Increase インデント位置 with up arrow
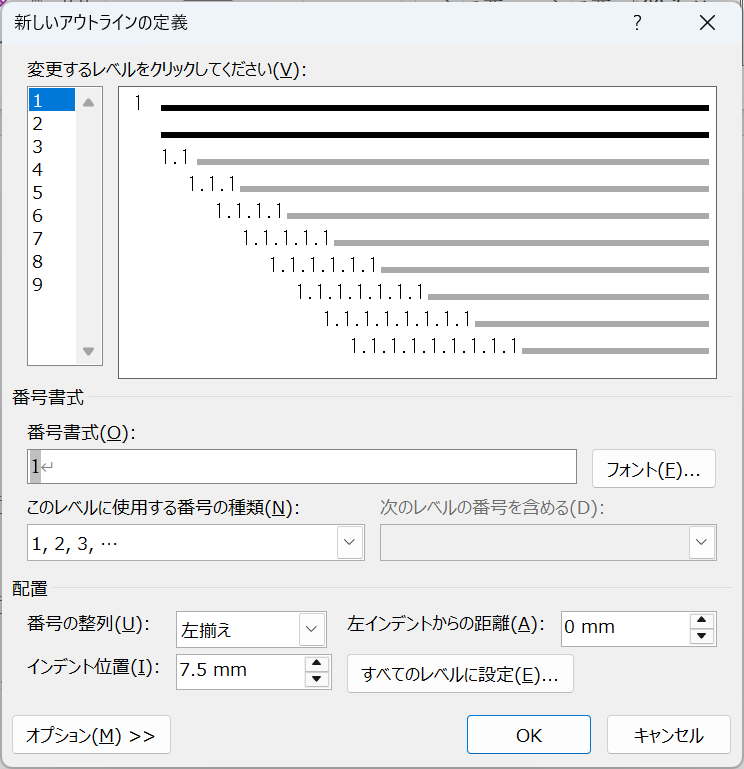Screen dimensions: 744x769 coord(317,663)
